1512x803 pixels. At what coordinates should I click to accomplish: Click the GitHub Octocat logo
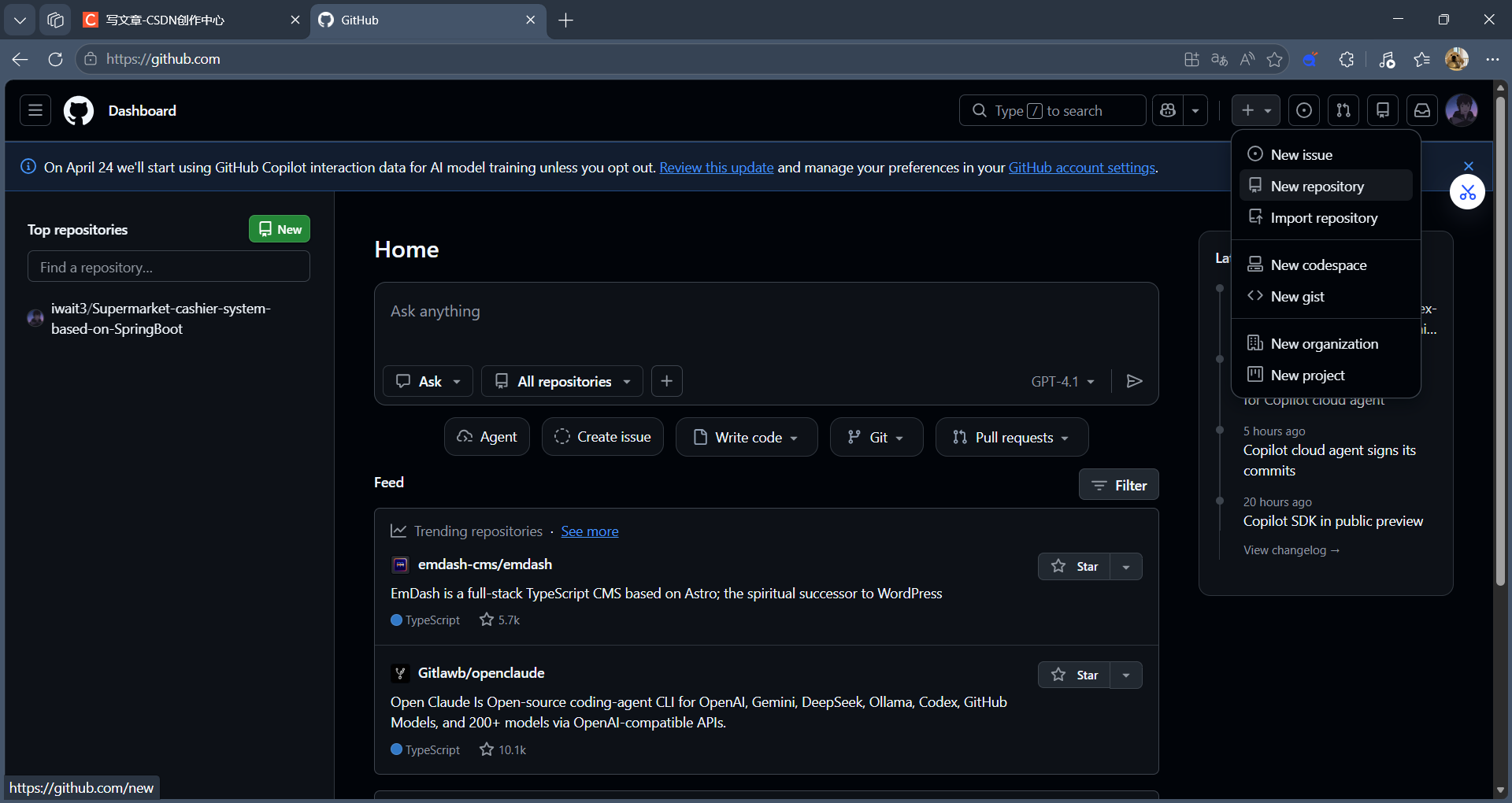point(79,110)
